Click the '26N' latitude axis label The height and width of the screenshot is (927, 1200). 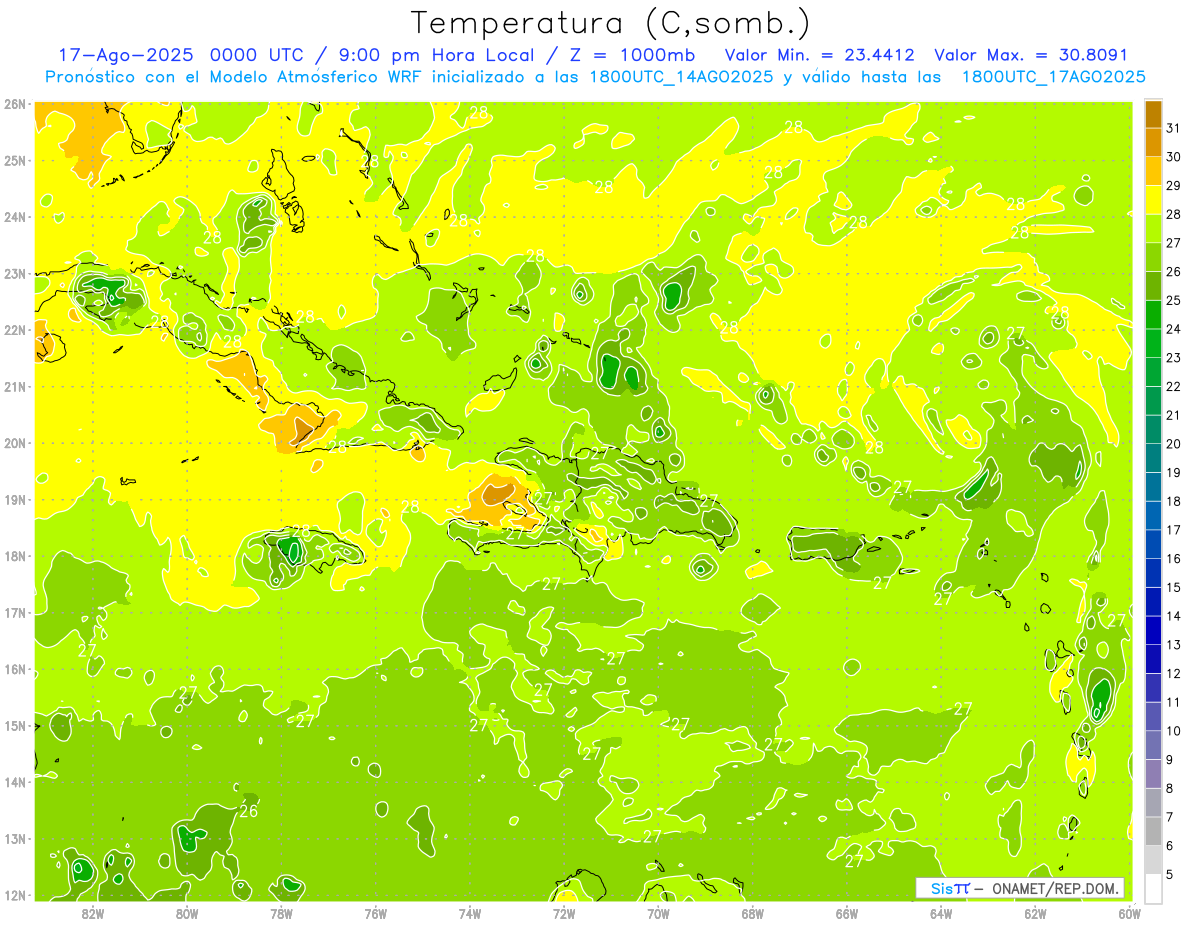point(16,104)
